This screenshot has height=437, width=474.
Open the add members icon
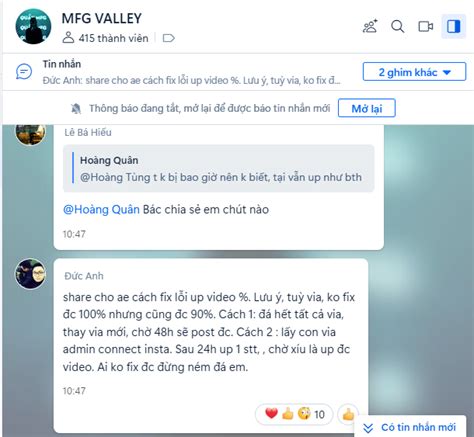tap(370, 26)
